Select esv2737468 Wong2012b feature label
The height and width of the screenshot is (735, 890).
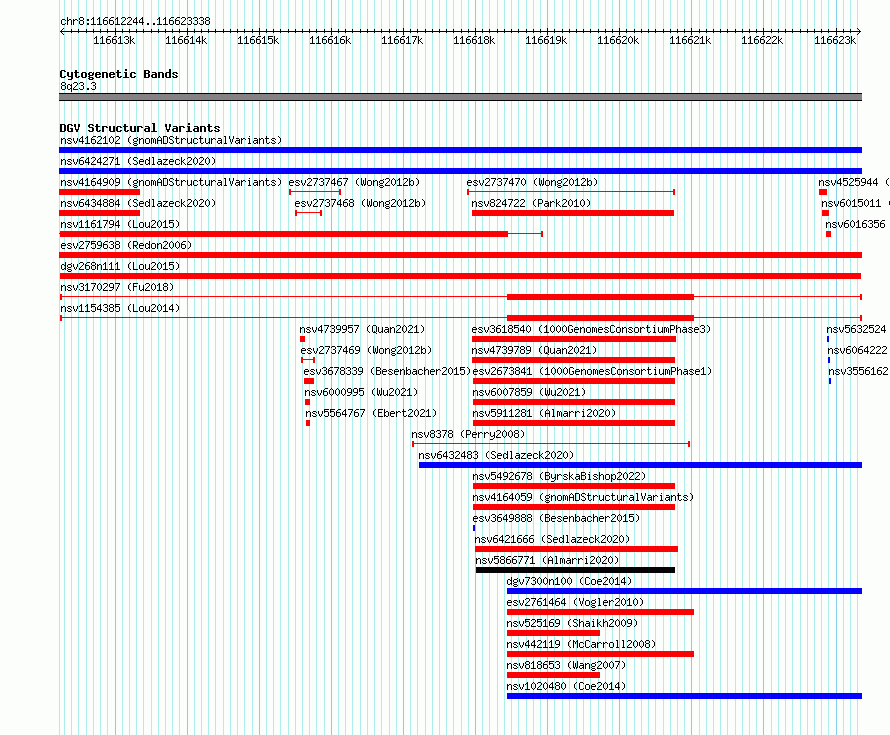[x=360, y=203]
